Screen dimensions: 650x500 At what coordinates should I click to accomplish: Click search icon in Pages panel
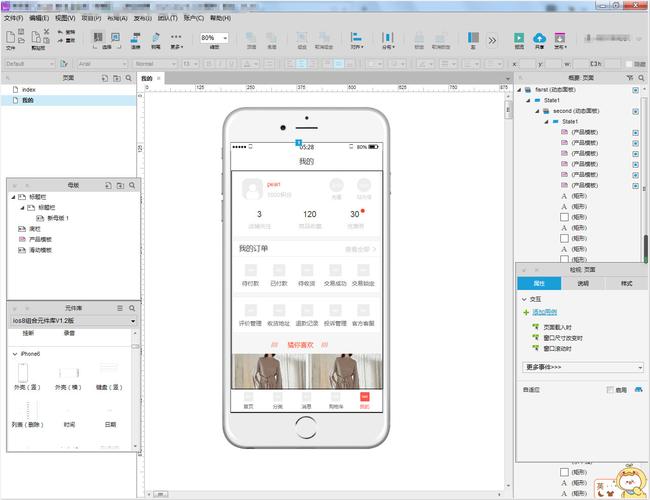point(131,77)
